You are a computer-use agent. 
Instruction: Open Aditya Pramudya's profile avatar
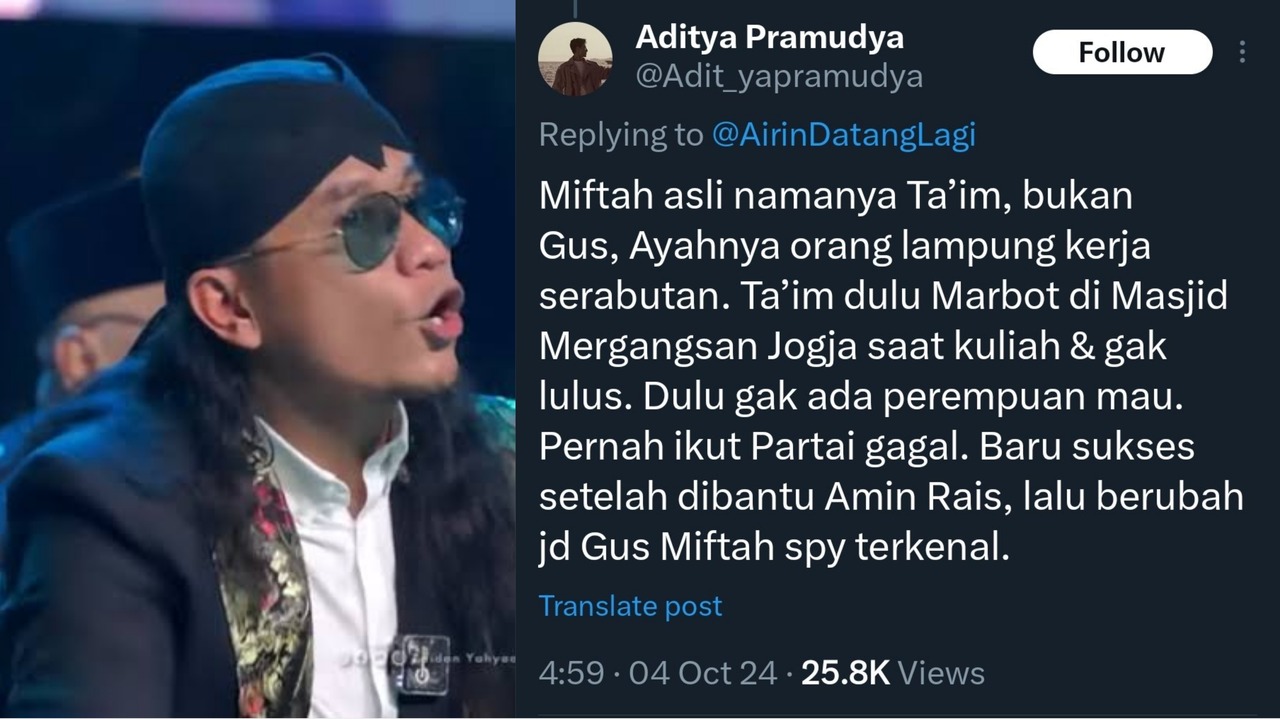(x=575, y=58)
